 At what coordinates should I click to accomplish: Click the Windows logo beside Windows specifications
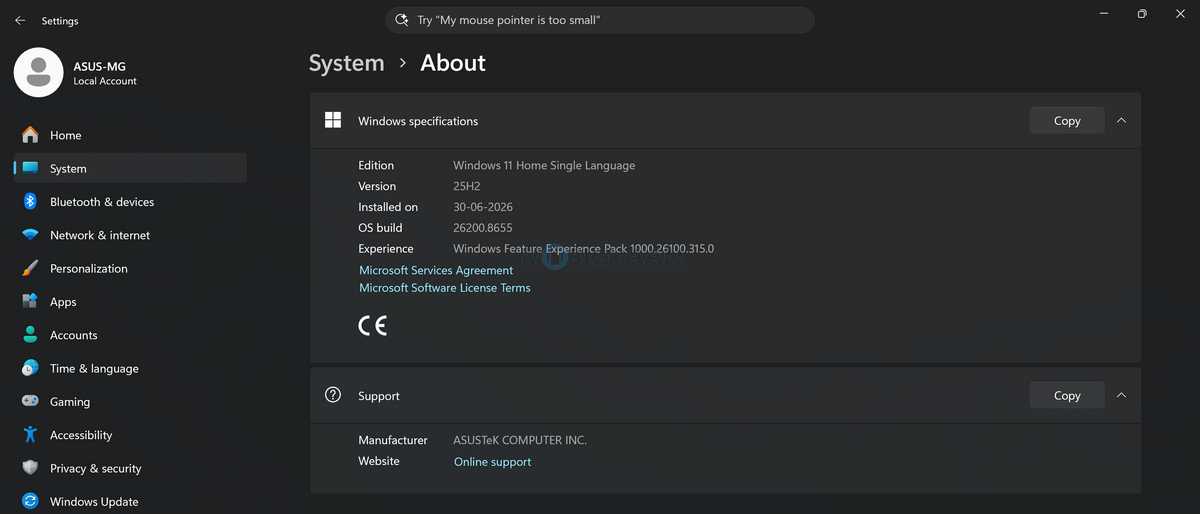(x=333, y=120)
